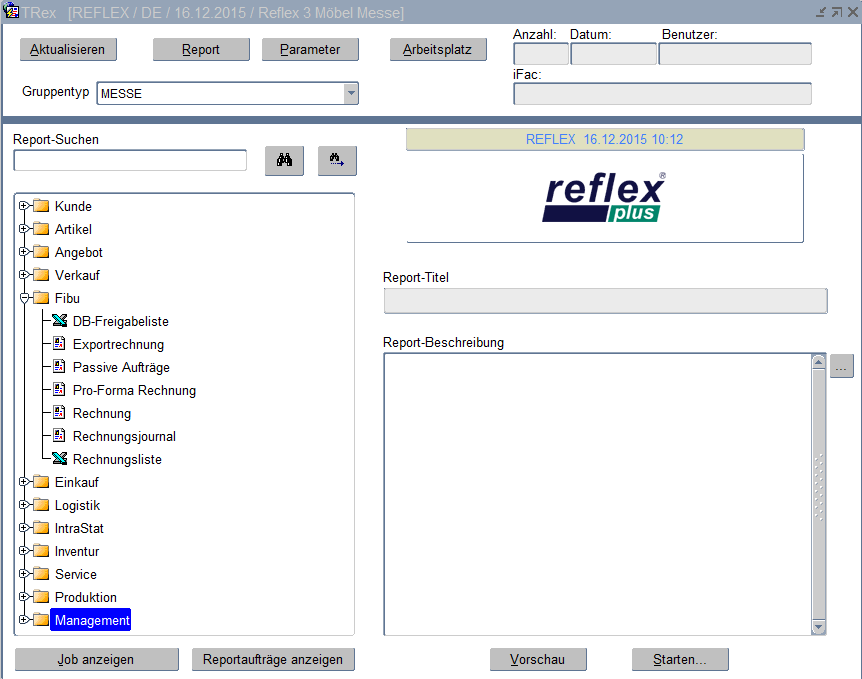Expand the Einkauf tree node
862x679 pixels.
[x=23, y=482]
